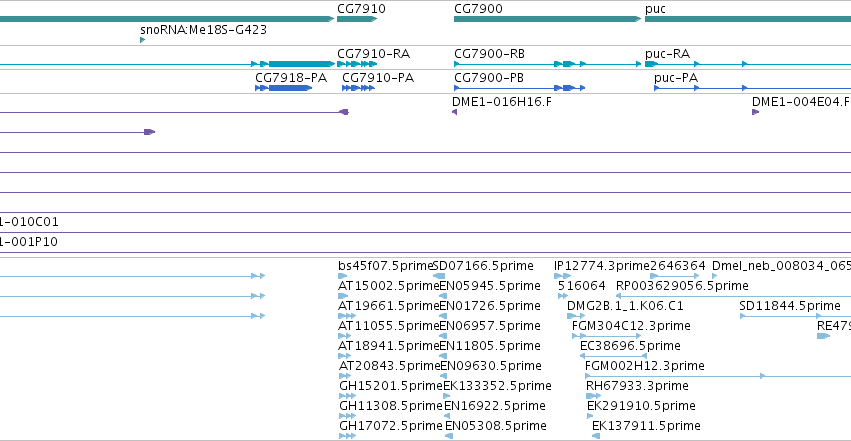Image resolution: width=851 pixels, height=441 pixels.
Task: Click the RE479 EST glyph
Action: [x=823, y=336]
